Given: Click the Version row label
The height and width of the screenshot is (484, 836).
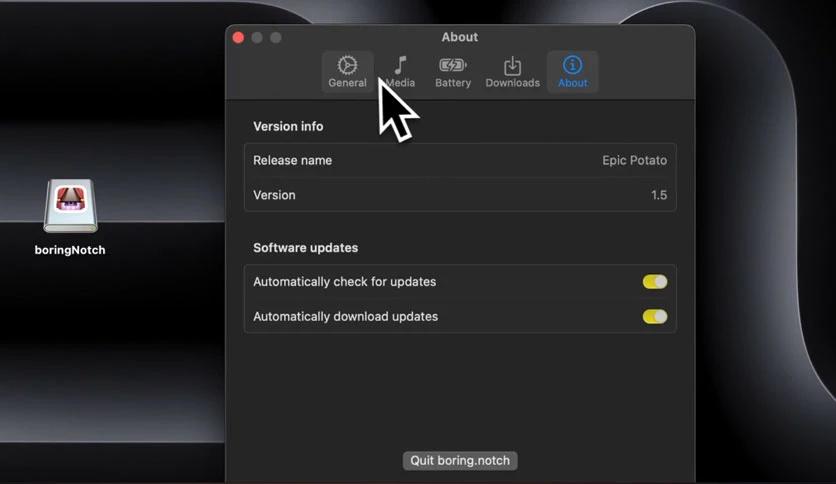Looking at the screenshot, I should pos(274,195).
